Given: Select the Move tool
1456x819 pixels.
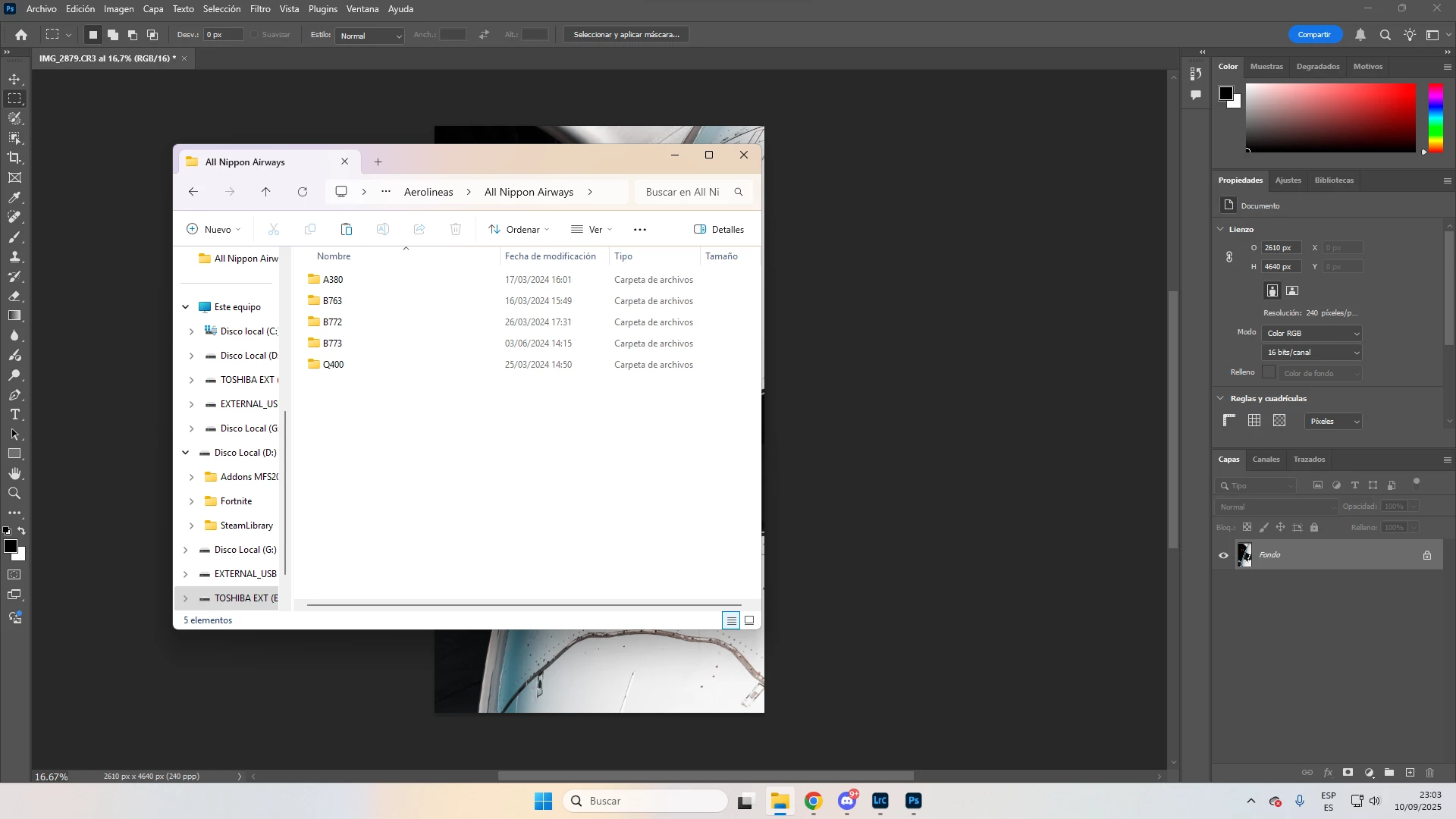Looking at the screenshot, I should (x=14, y=79).
